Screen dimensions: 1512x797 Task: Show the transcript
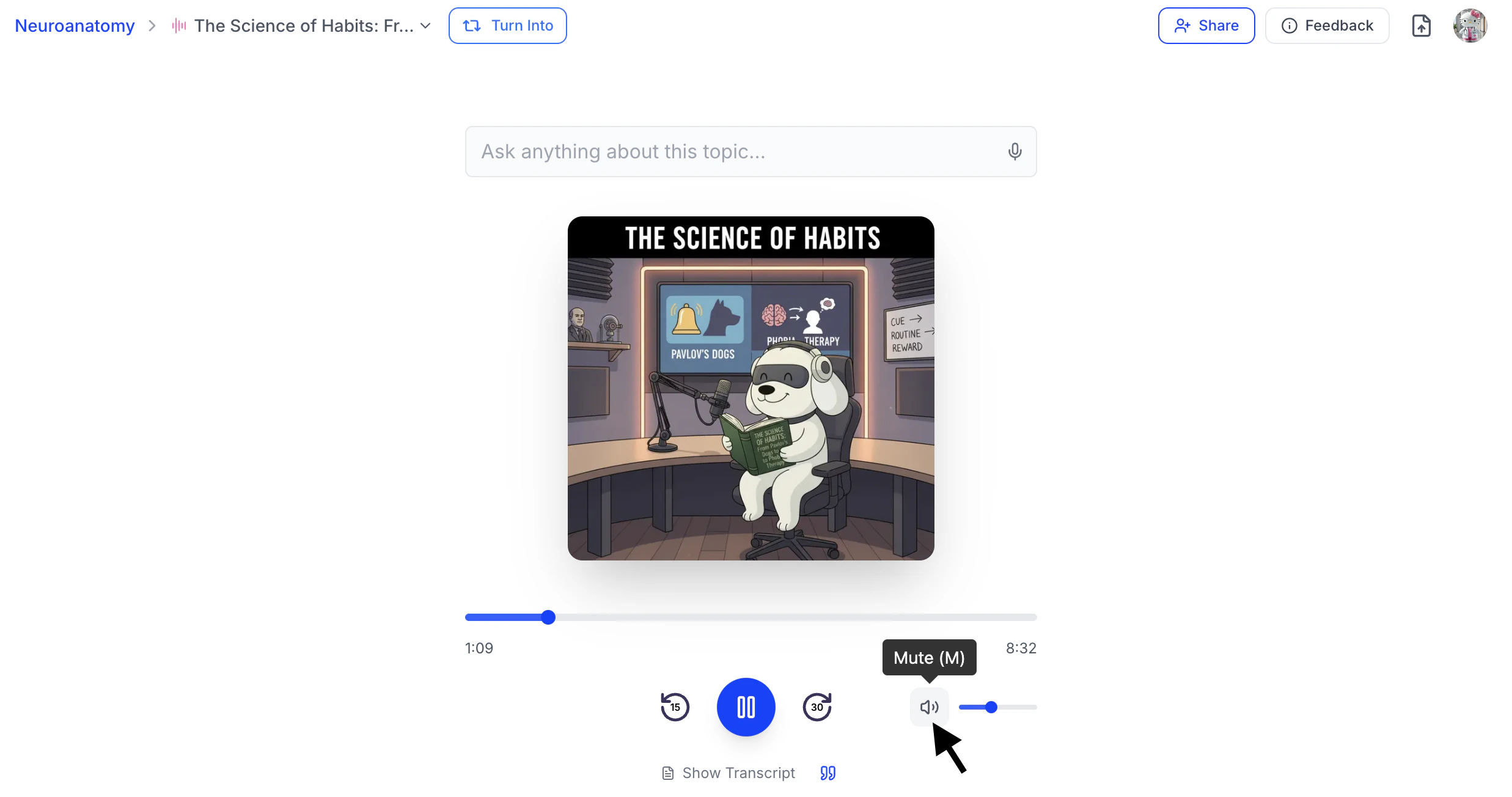[x=729, y=773]
